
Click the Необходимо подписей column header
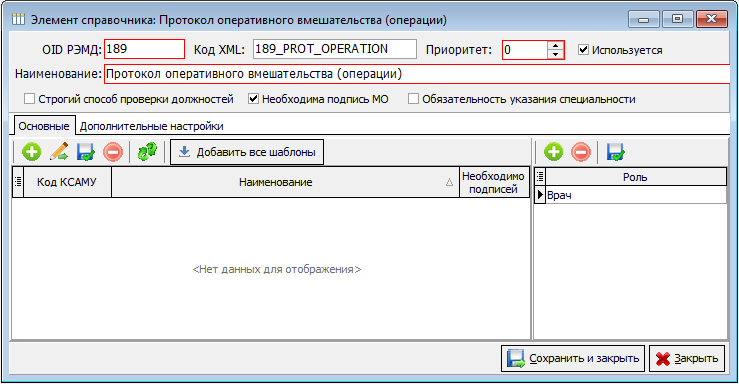click(x=494, y=182)
